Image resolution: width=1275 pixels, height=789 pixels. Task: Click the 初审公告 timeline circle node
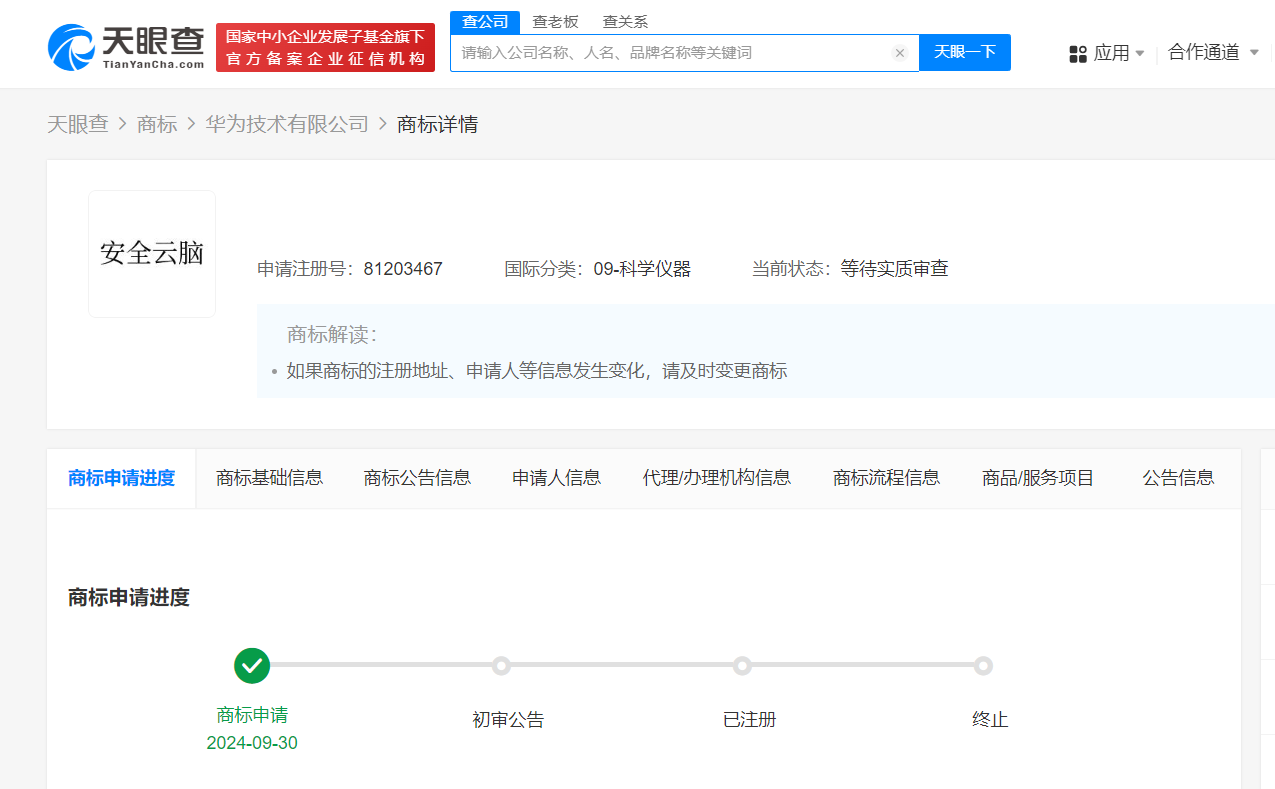[501, 665]
